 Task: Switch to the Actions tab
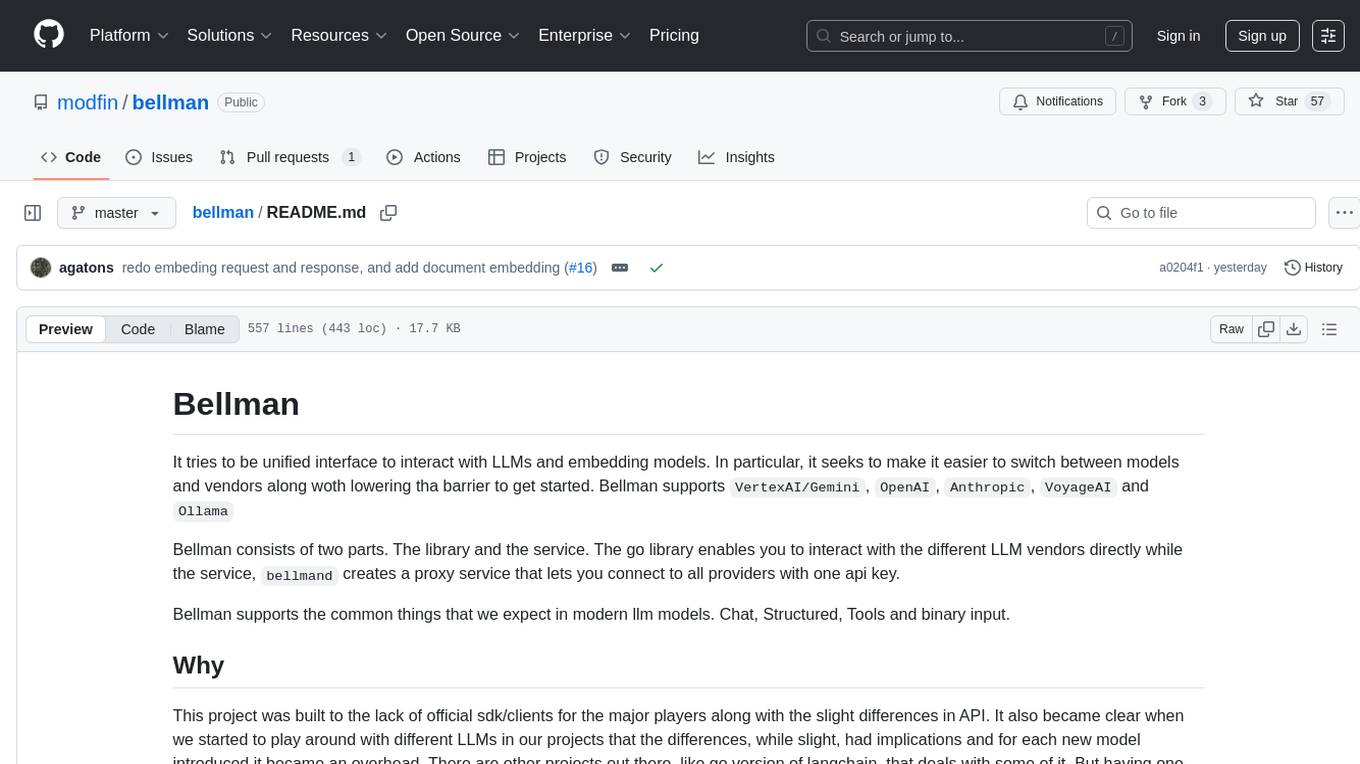click(x=423, y=157)
